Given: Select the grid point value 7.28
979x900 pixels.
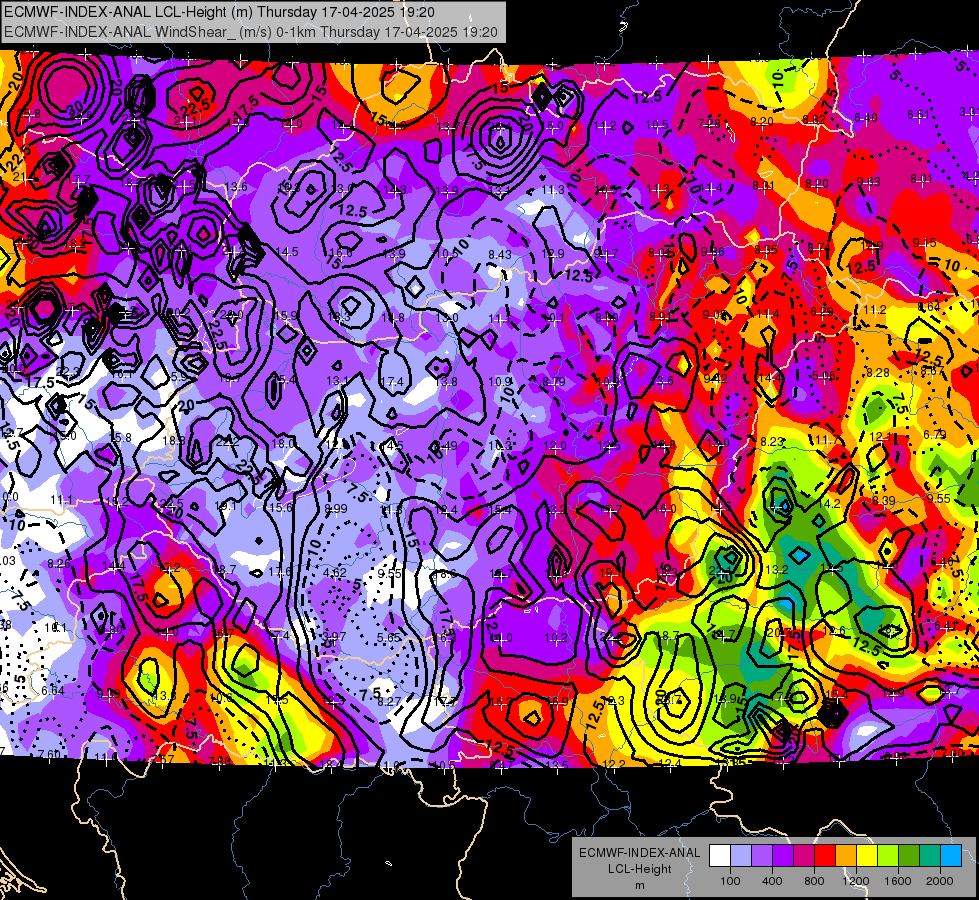Looking at the screenshot, I should point(709,123).
